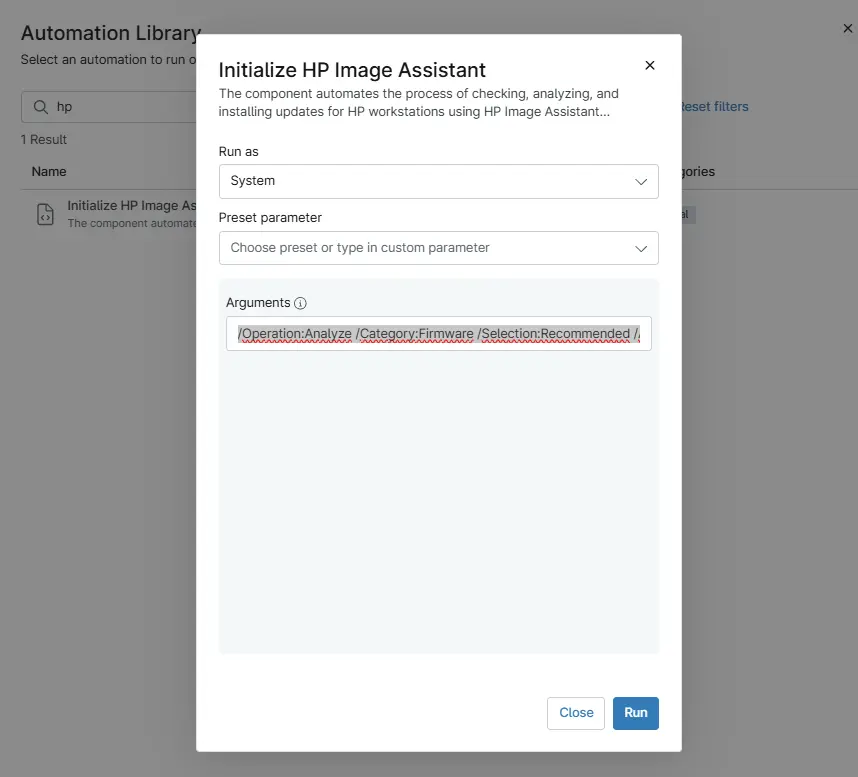Click the Preset parameter label
Screen dimensions: 858x777
(x=270, y=218)
